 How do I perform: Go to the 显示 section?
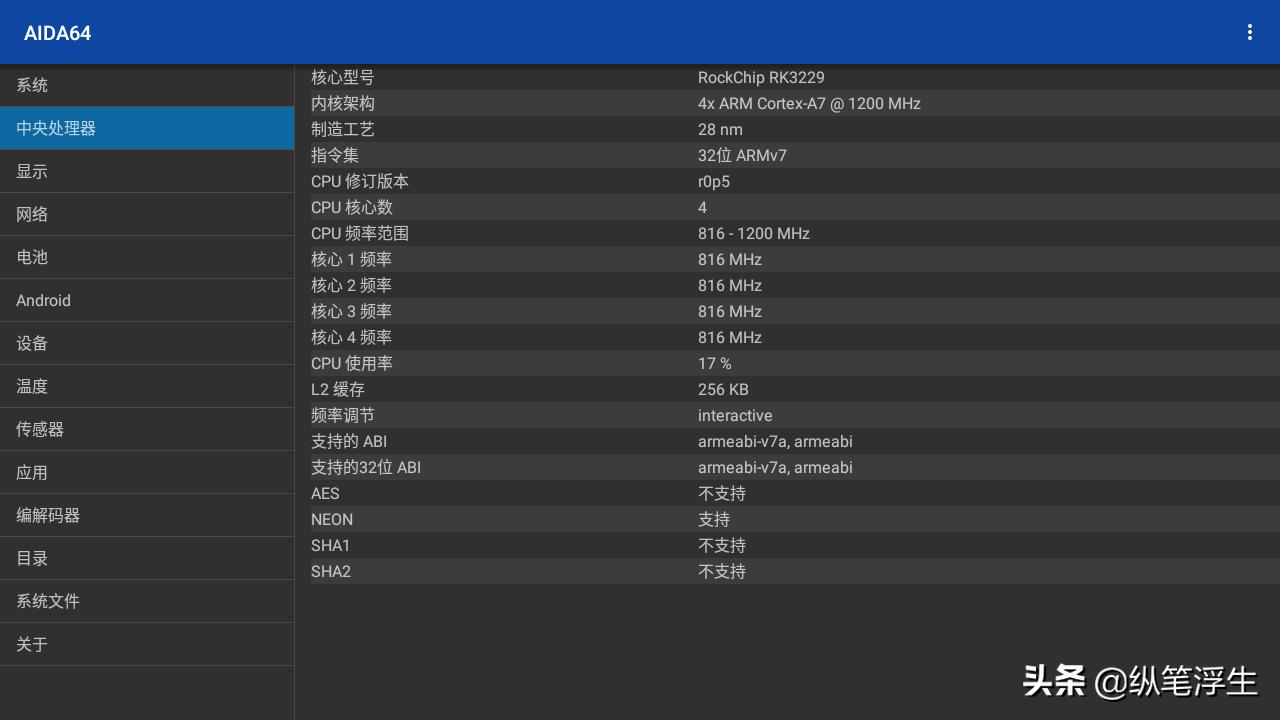pyautogui.click(x=147, y=171)
